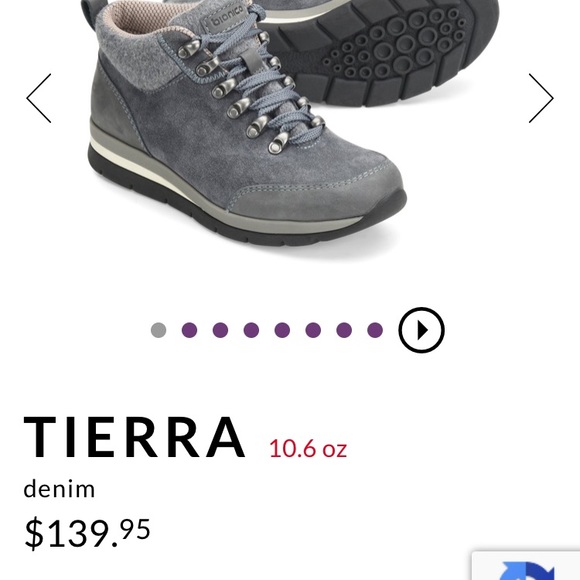Viewport: 580px width, 580px height.
Task: Select the eighth carousel dot
Action: point(375,330)
